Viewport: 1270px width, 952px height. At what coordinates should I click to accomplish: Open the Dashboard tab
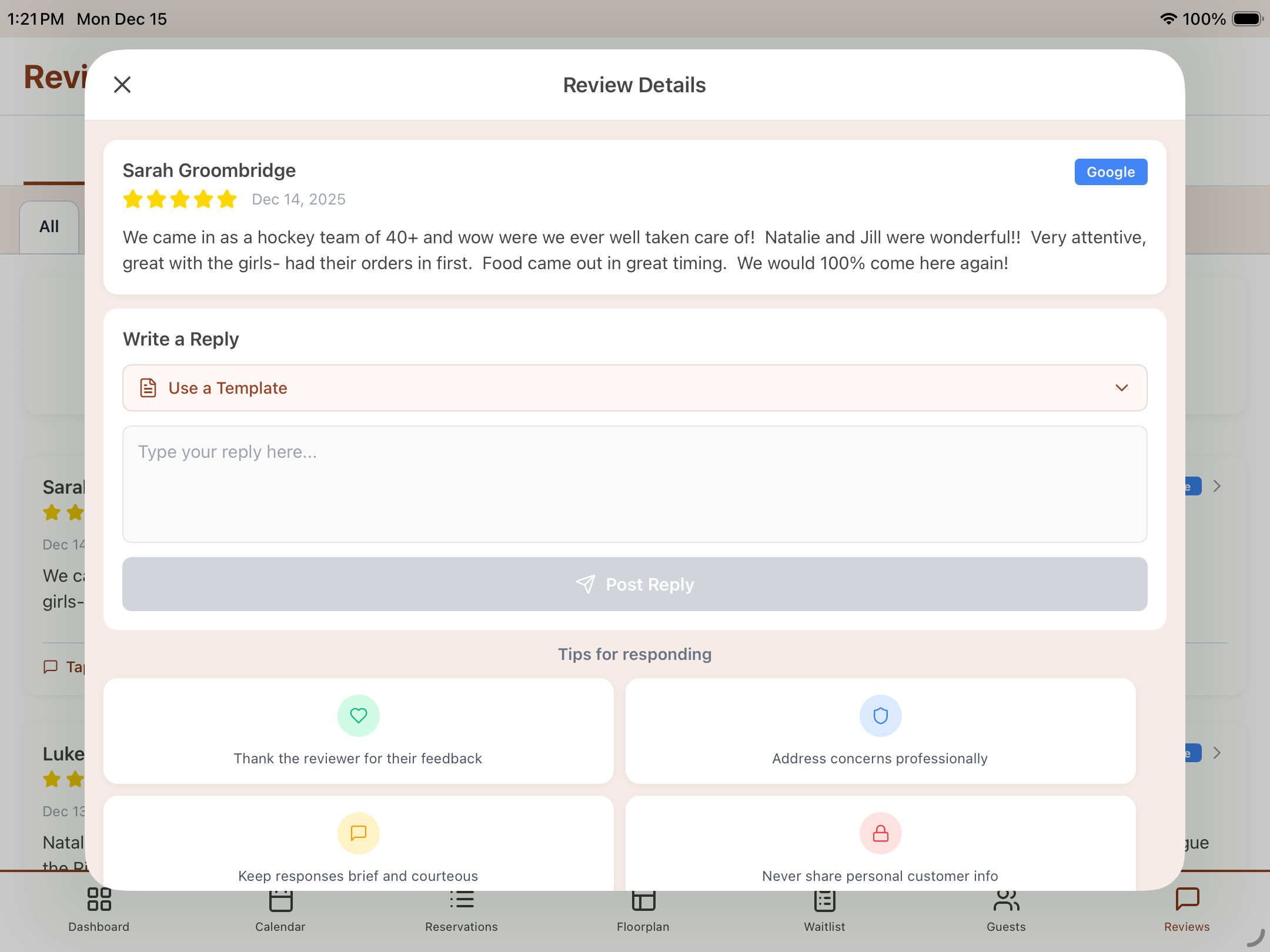pyautogui.click(x=99, y=910)
